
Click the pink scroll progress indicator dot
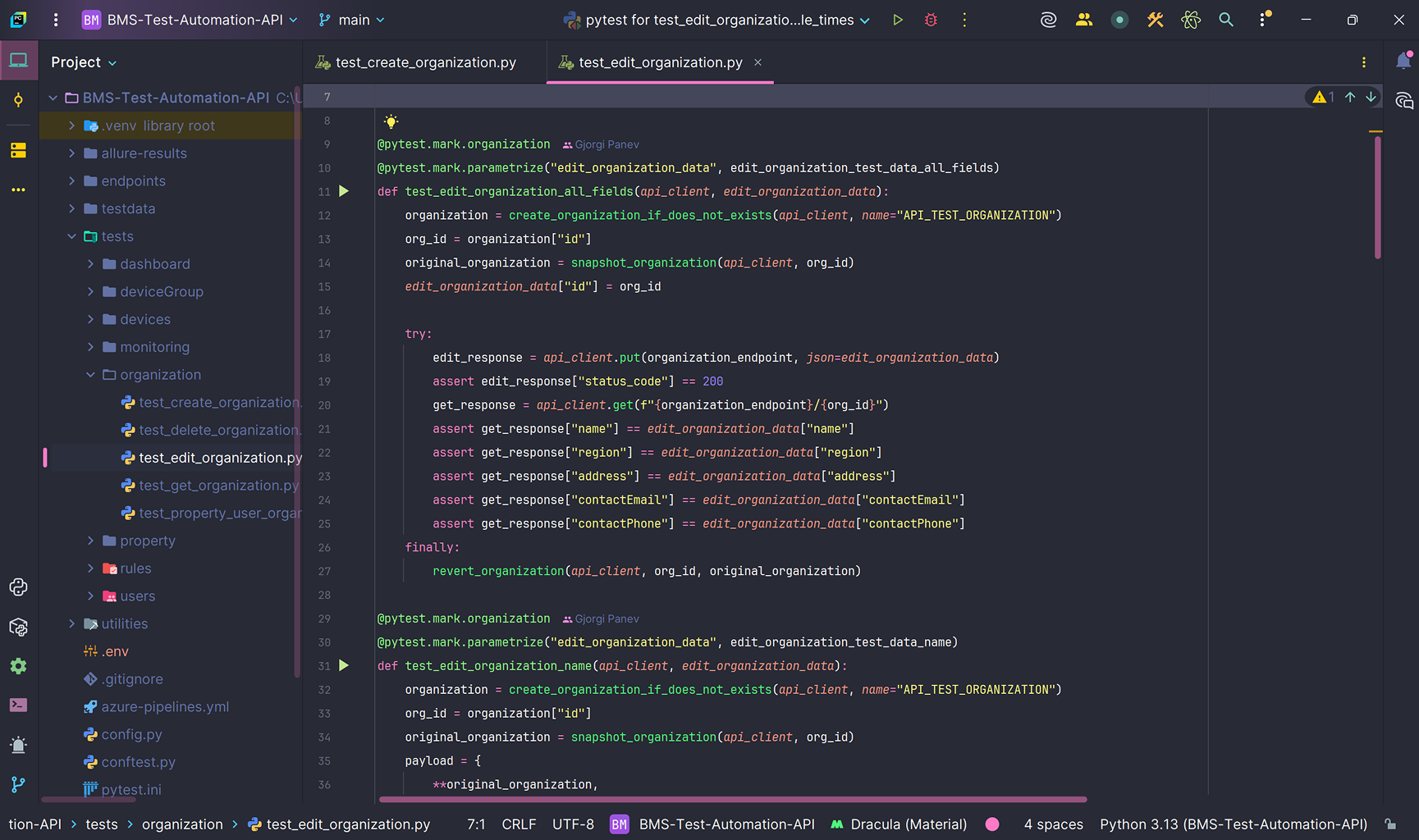992,824
